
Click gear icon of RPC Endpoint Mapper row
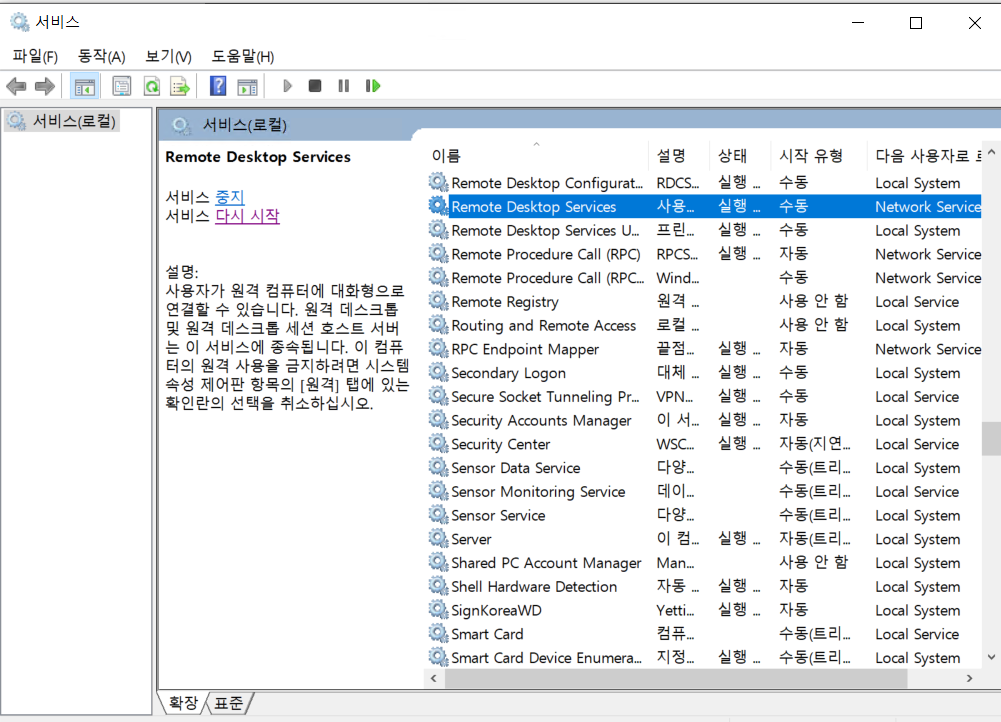coord(438,349)
